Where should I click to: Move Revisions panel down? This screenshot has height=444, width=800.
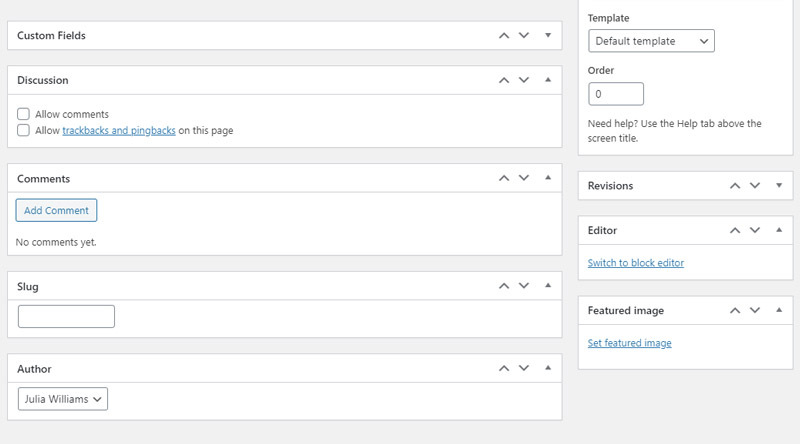click(755, 186)
